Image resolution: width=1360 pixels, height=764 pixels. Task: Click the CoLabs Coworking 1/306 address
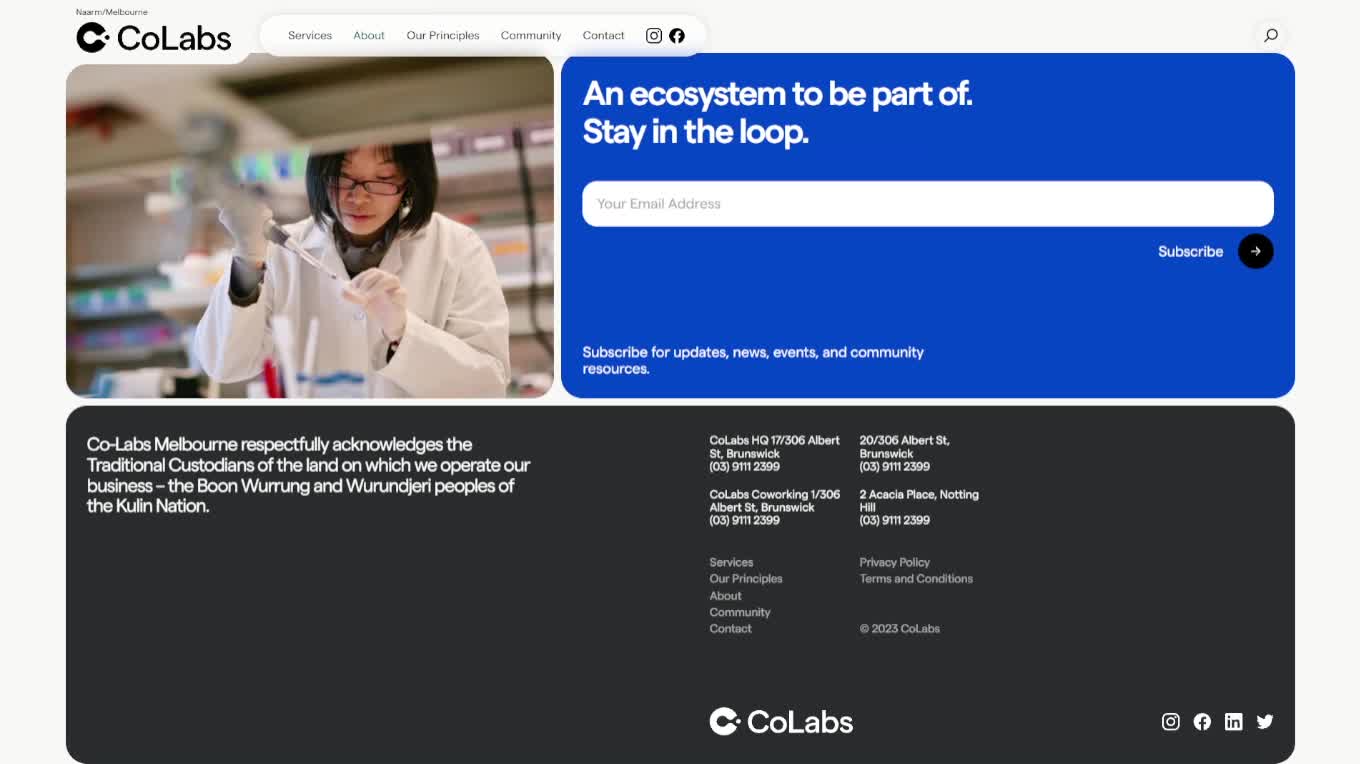[x=775, y=507]
